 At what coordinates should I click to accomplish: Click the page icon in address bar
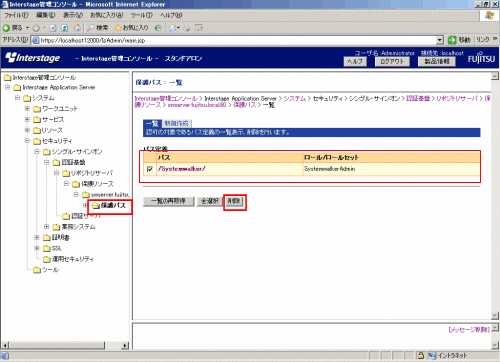point(35,40)
